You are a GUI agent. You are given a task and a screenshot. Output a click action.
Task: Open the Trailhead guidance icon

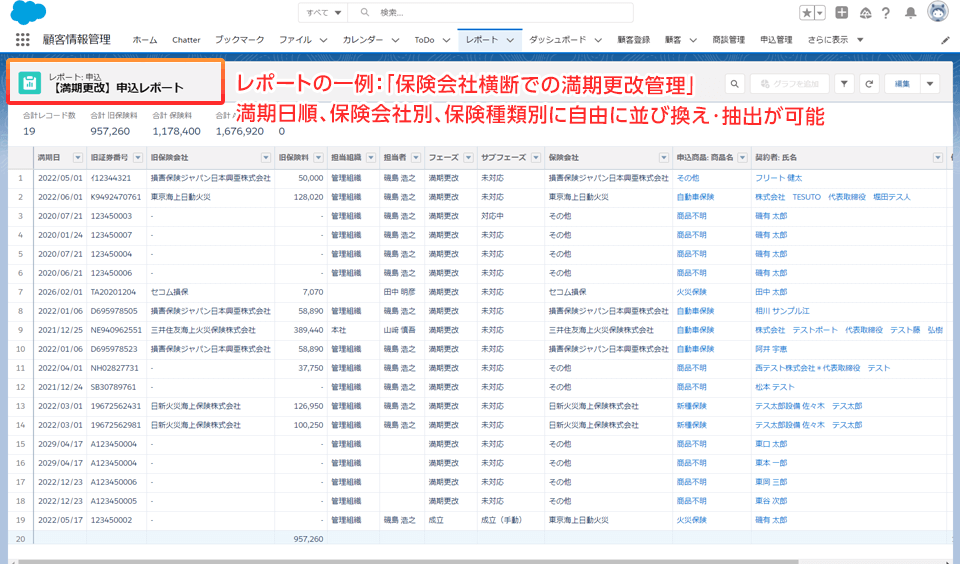tap(864, 13)
